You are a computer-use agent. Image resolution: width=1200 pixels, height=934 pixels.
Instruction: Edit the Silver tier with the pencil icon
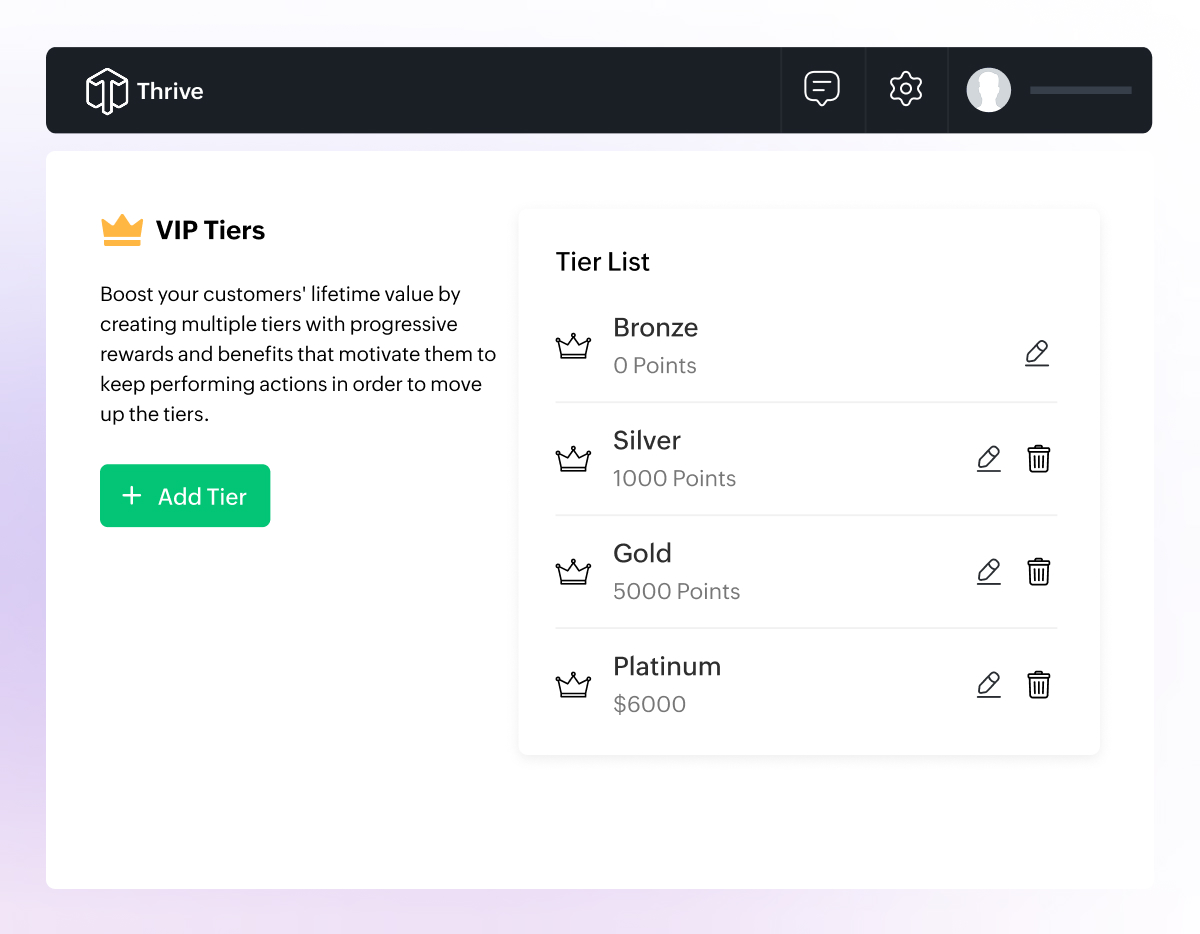coord(988,458)
